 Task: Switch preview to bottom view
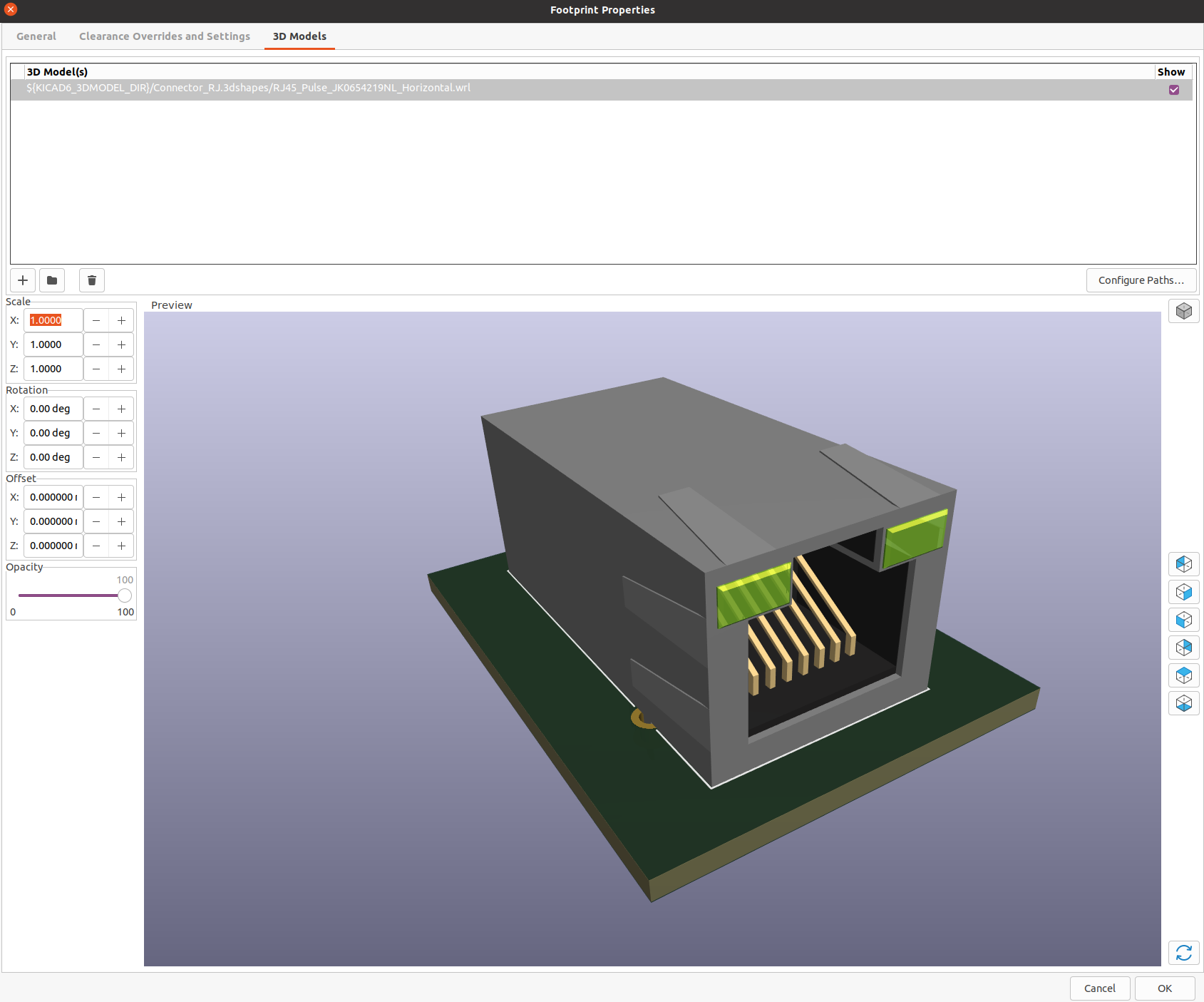click(x=1183, y=703)
